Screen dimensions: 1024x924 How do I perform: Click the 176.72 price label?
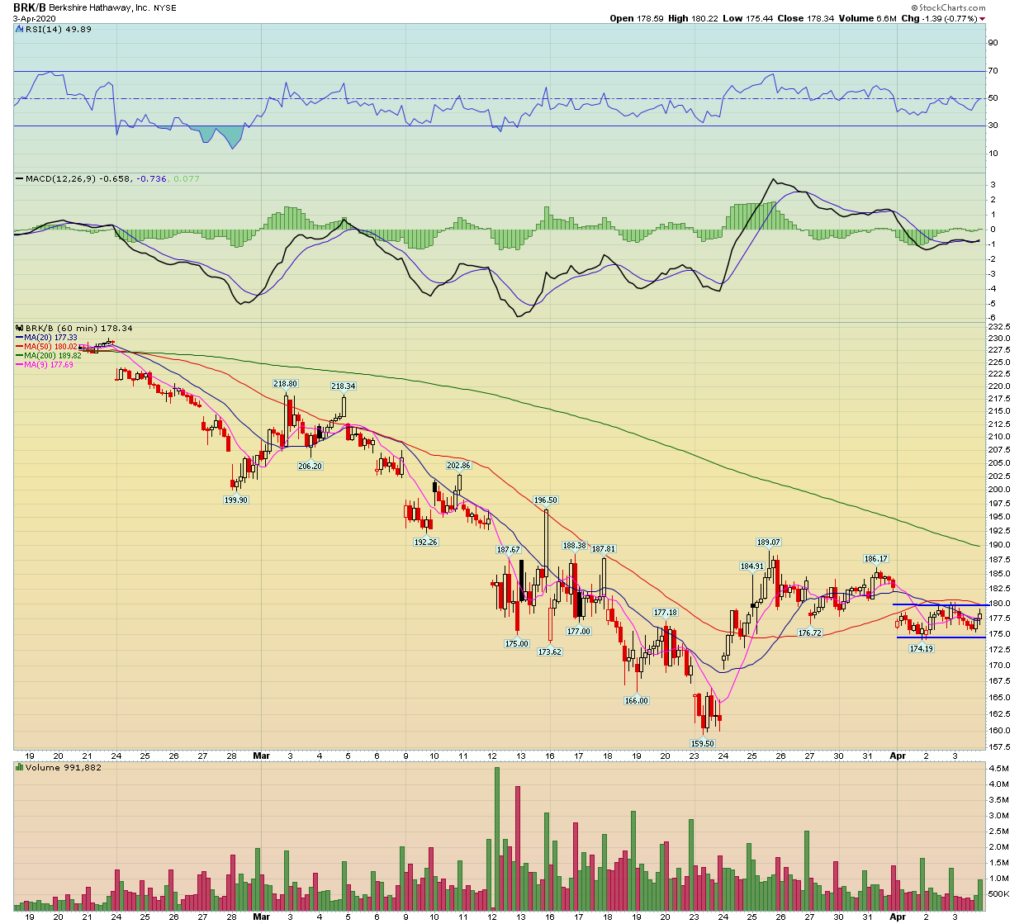810,633
